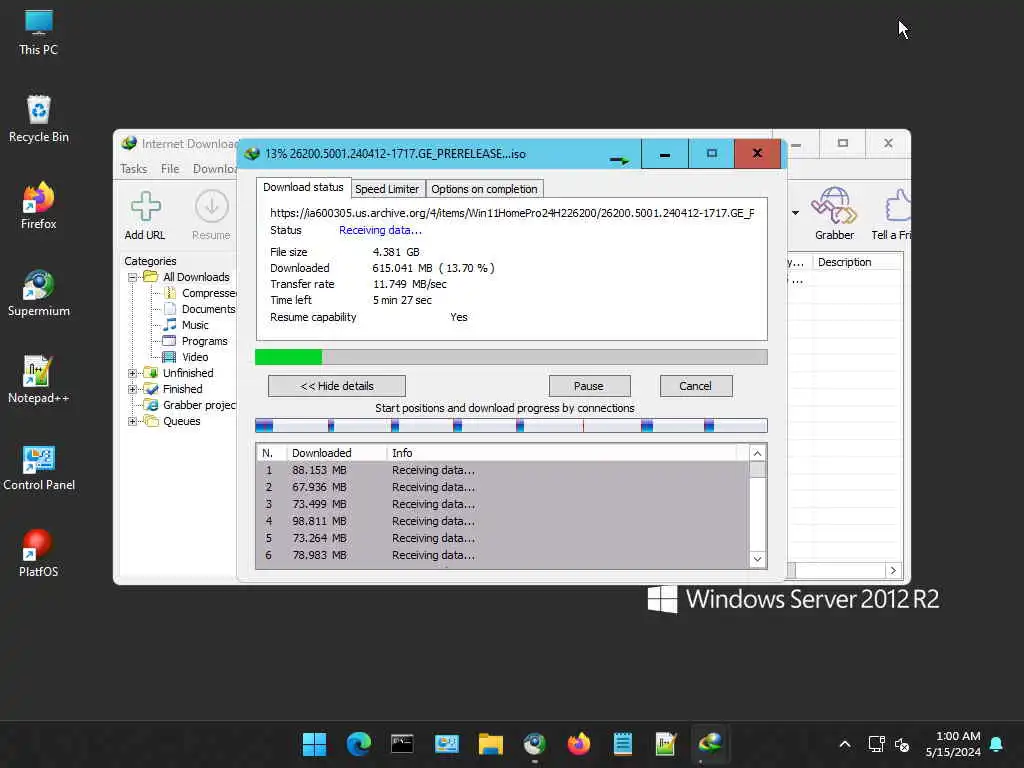Open Supermium from the taskbar
The width and height of the screenshot is (1024, 768).
point(535,744)
